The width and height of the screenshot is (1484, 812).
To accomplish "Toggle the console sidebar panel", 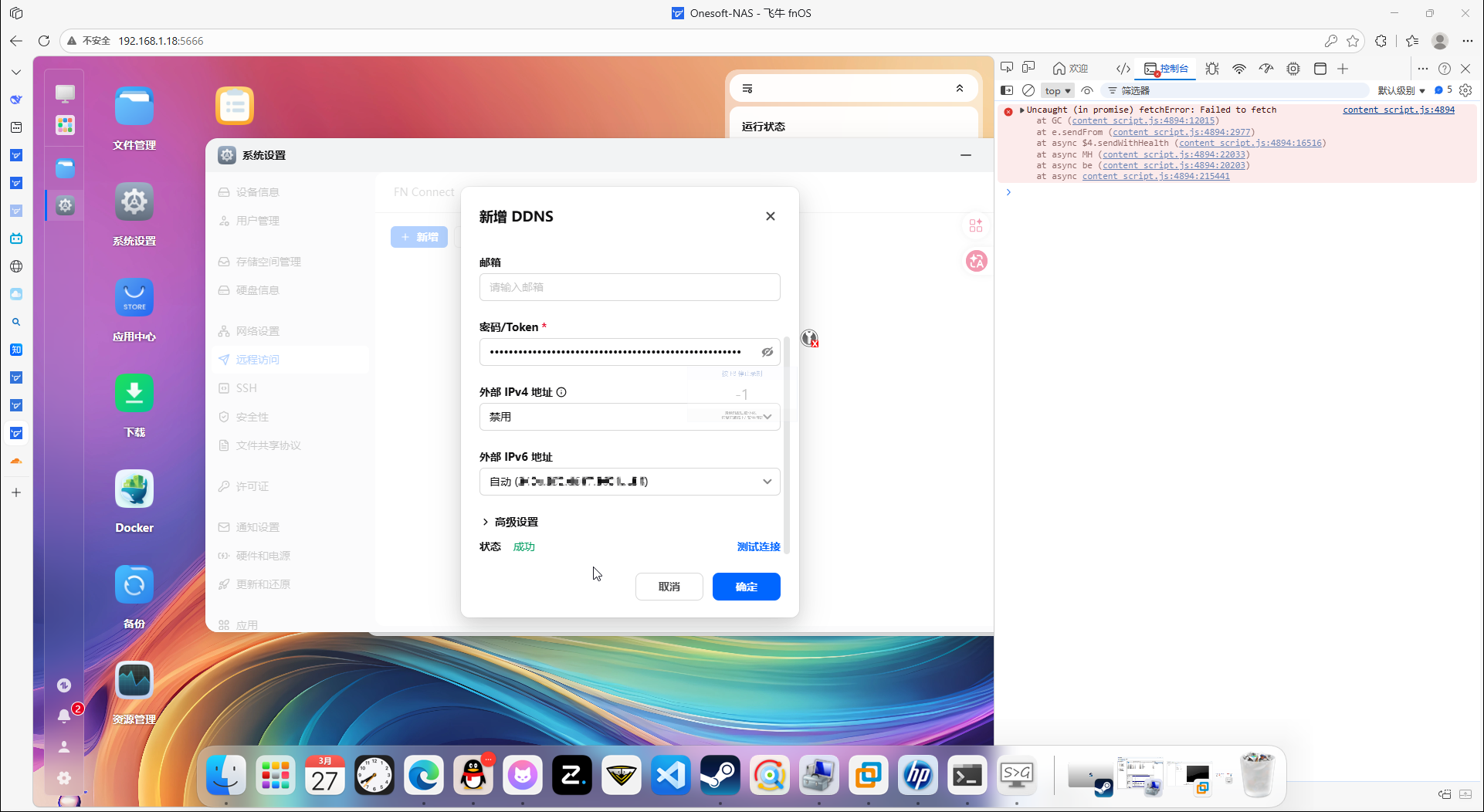I will point(1007,90).
